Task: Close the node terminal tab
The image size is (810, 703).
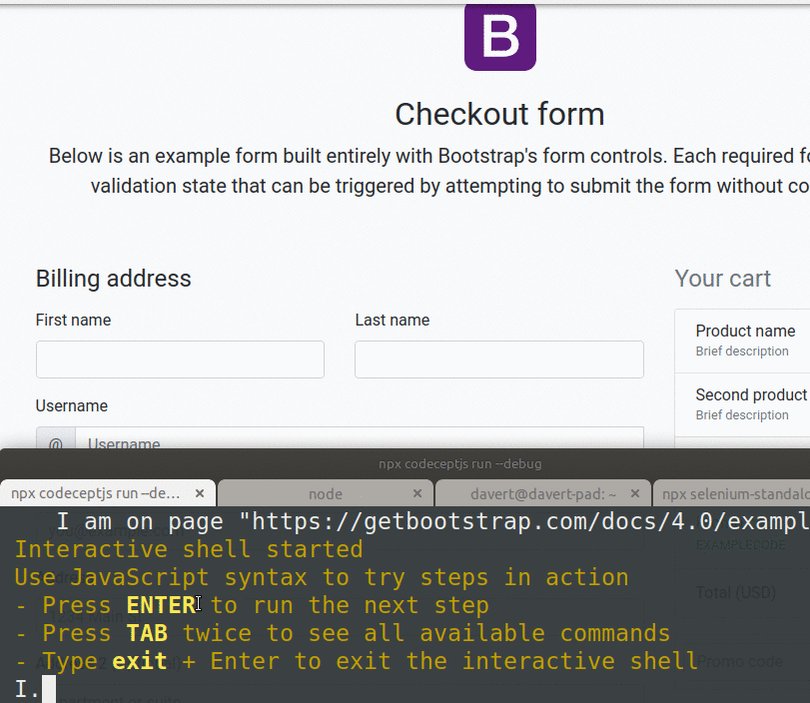Action: click(417, 493)
